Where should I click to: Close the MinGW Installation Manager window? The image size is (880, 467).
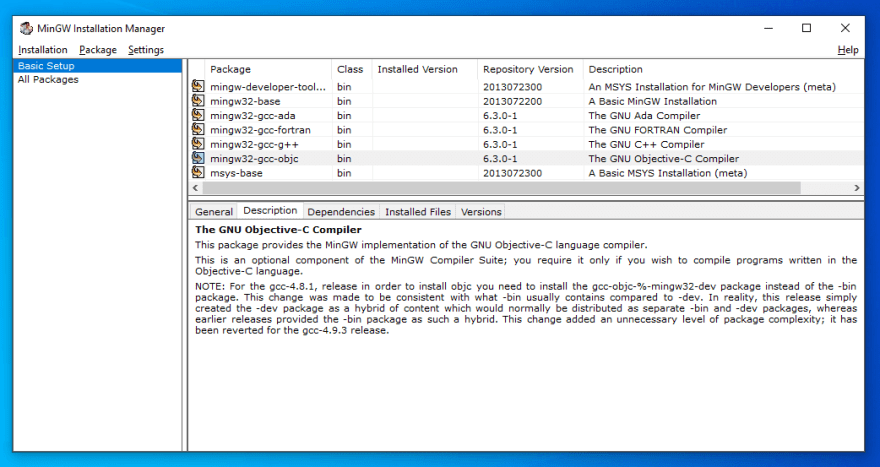[845, 28]
